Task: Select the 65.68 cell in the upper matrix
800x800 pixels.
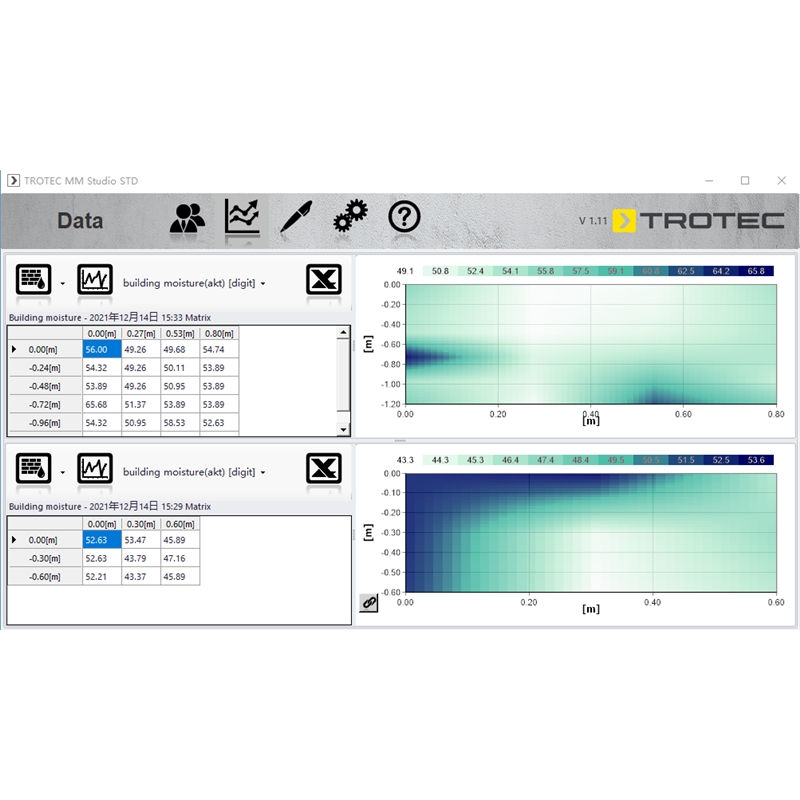Action: pos(101,404)
